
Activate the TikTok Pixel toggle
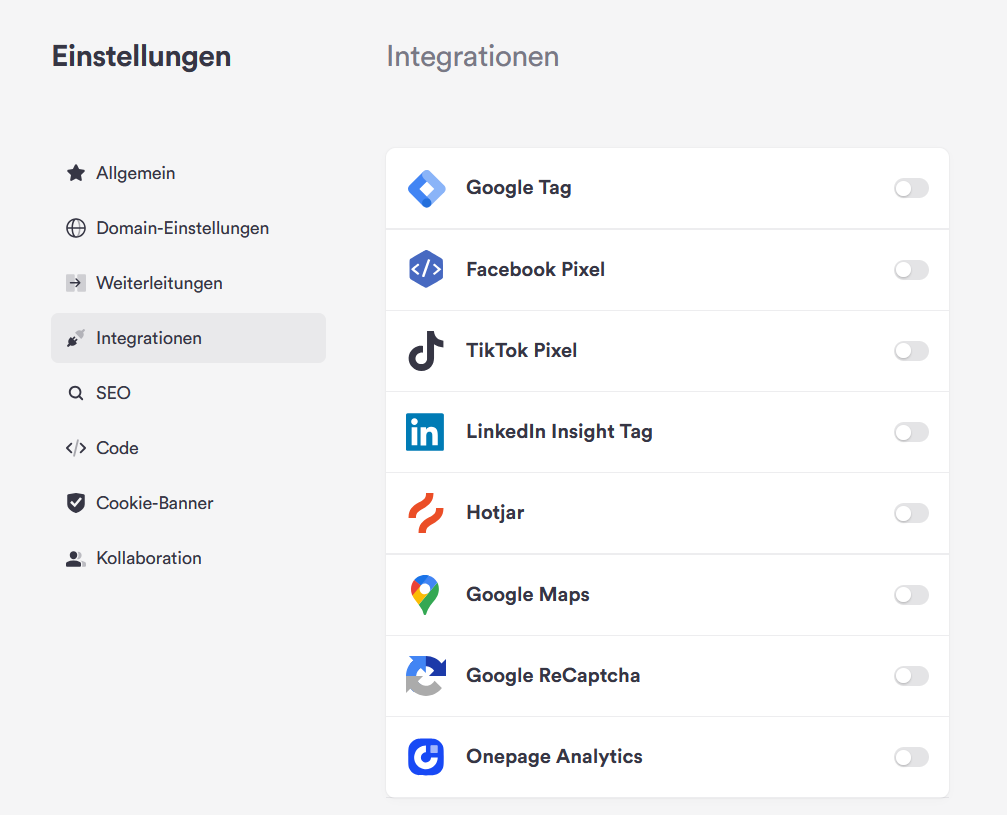(x=911, y=351)
